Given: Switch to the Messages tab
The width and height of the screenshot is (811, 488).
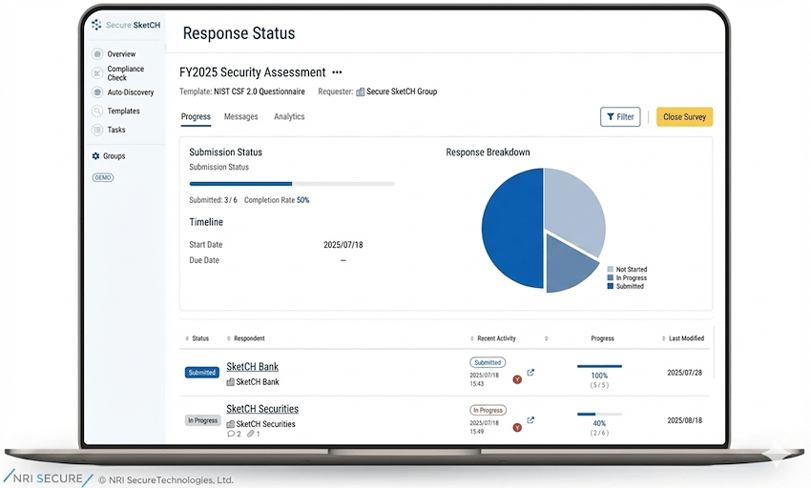Looking at the screenshot, I should point(241,117).
